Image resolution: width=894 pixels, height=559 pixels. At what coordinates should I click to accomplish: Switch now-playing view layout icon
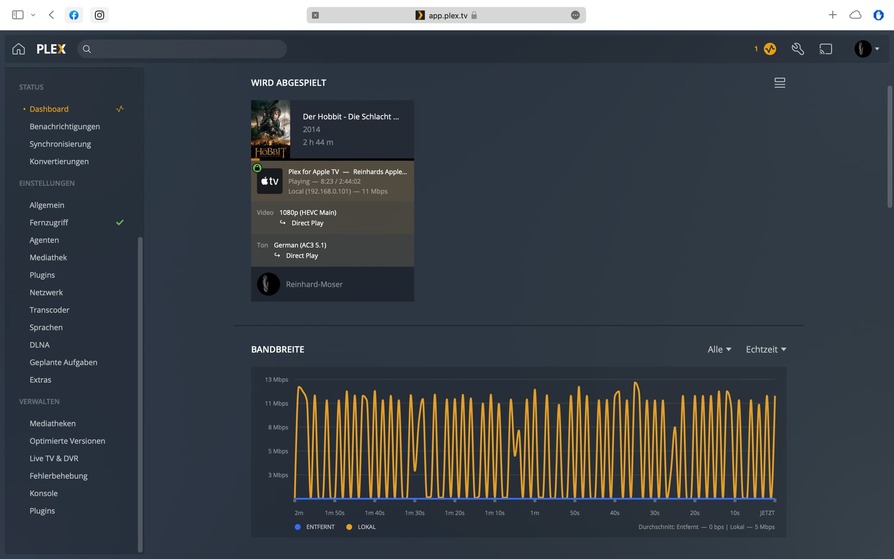[x=779, y=83]
